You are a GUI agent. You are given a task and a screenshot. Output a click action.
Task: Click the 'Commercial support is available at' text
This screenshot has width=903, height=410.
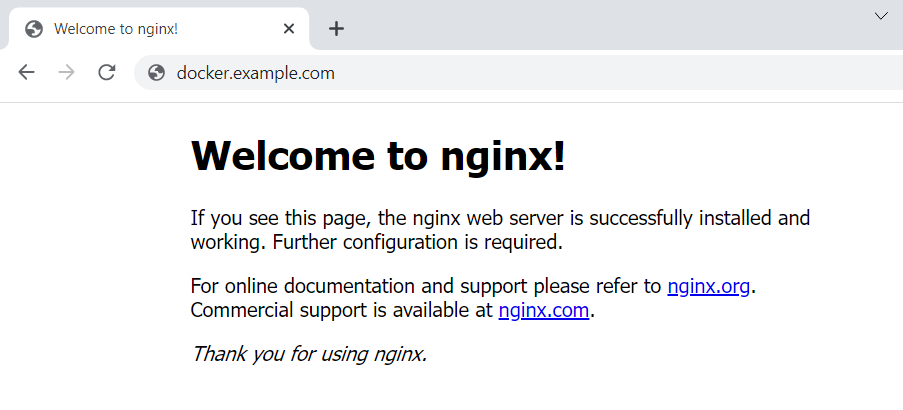342,310
